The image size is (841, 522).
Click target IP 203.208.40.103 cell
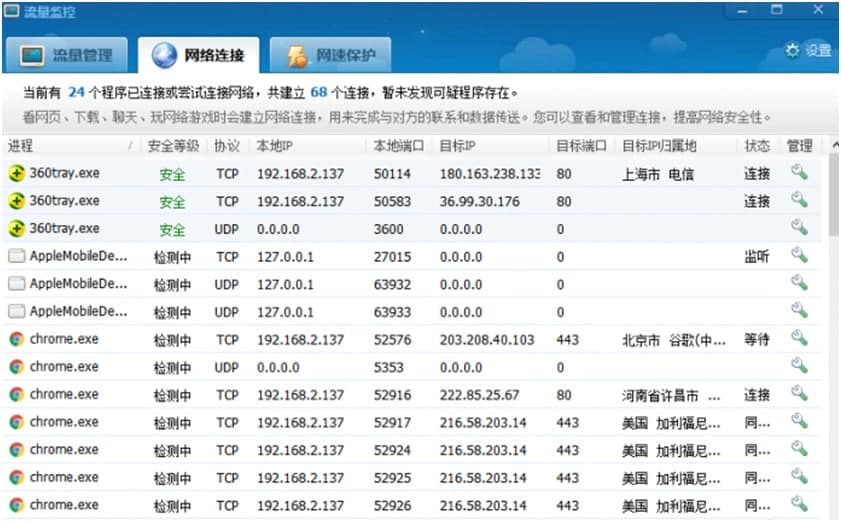pos(487,340)
